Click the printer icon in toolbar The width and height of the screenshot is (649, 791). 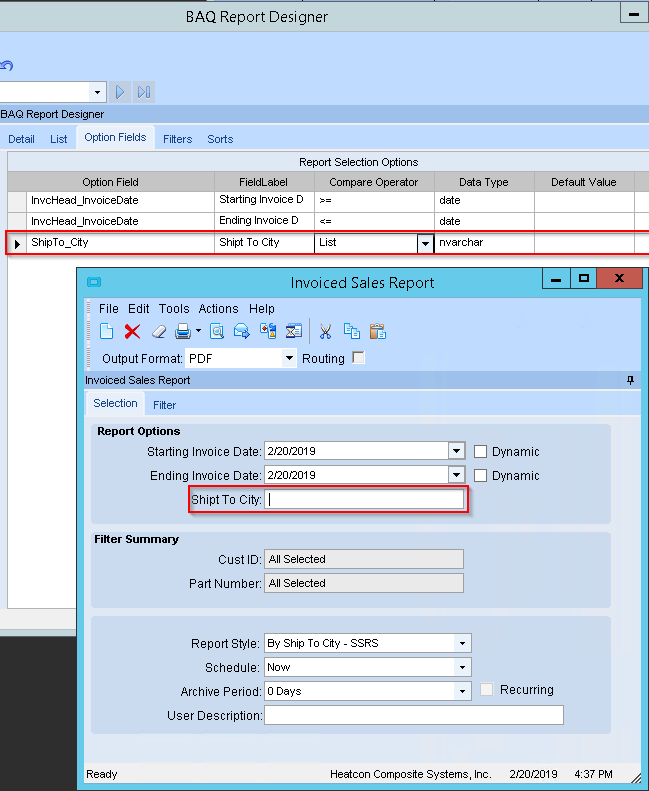pyautogui.click(x=182, y=331)
